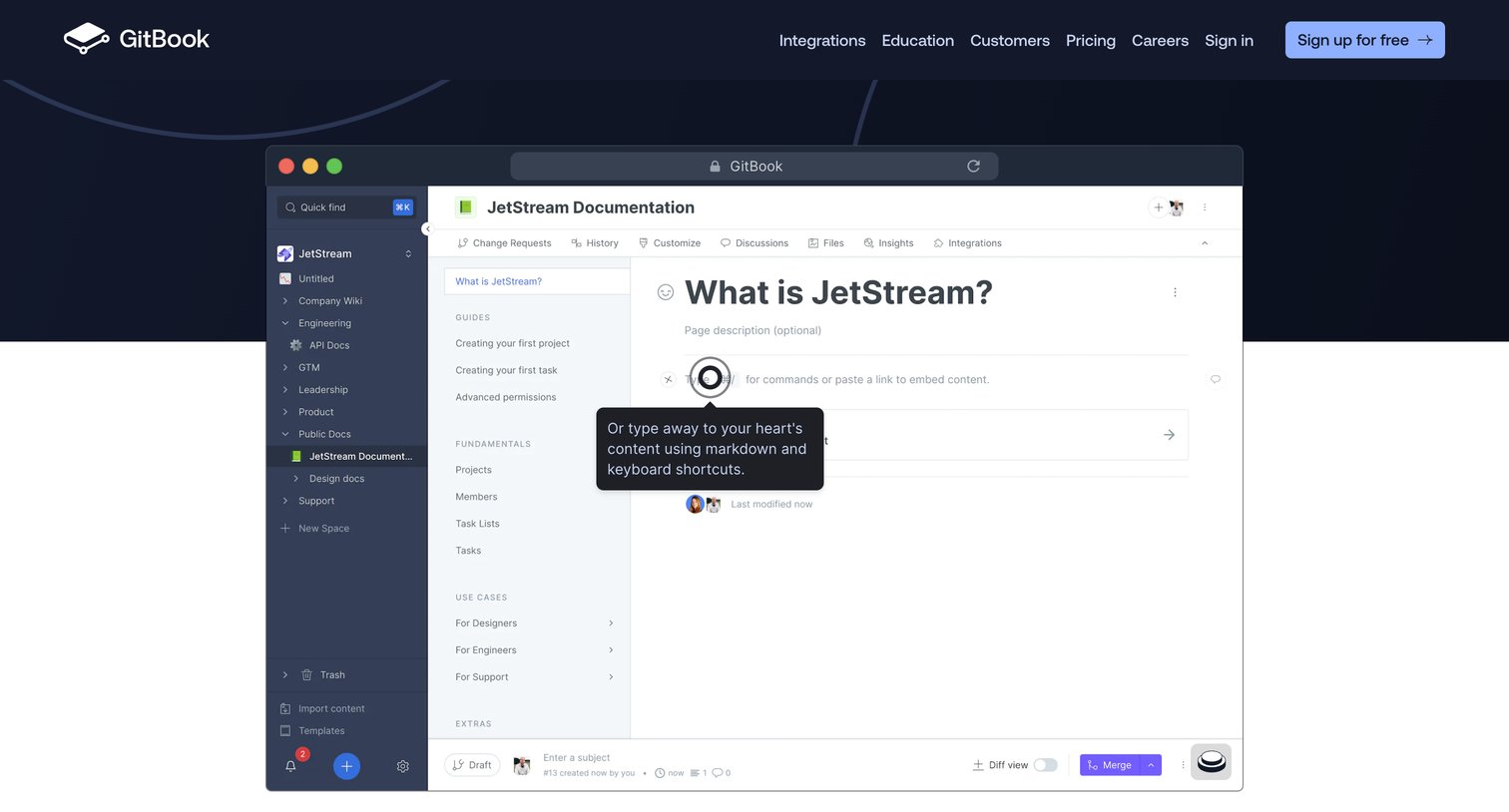
Task: Click Enter a subject field
Action: pyautogui.click(x=576, y=758)
